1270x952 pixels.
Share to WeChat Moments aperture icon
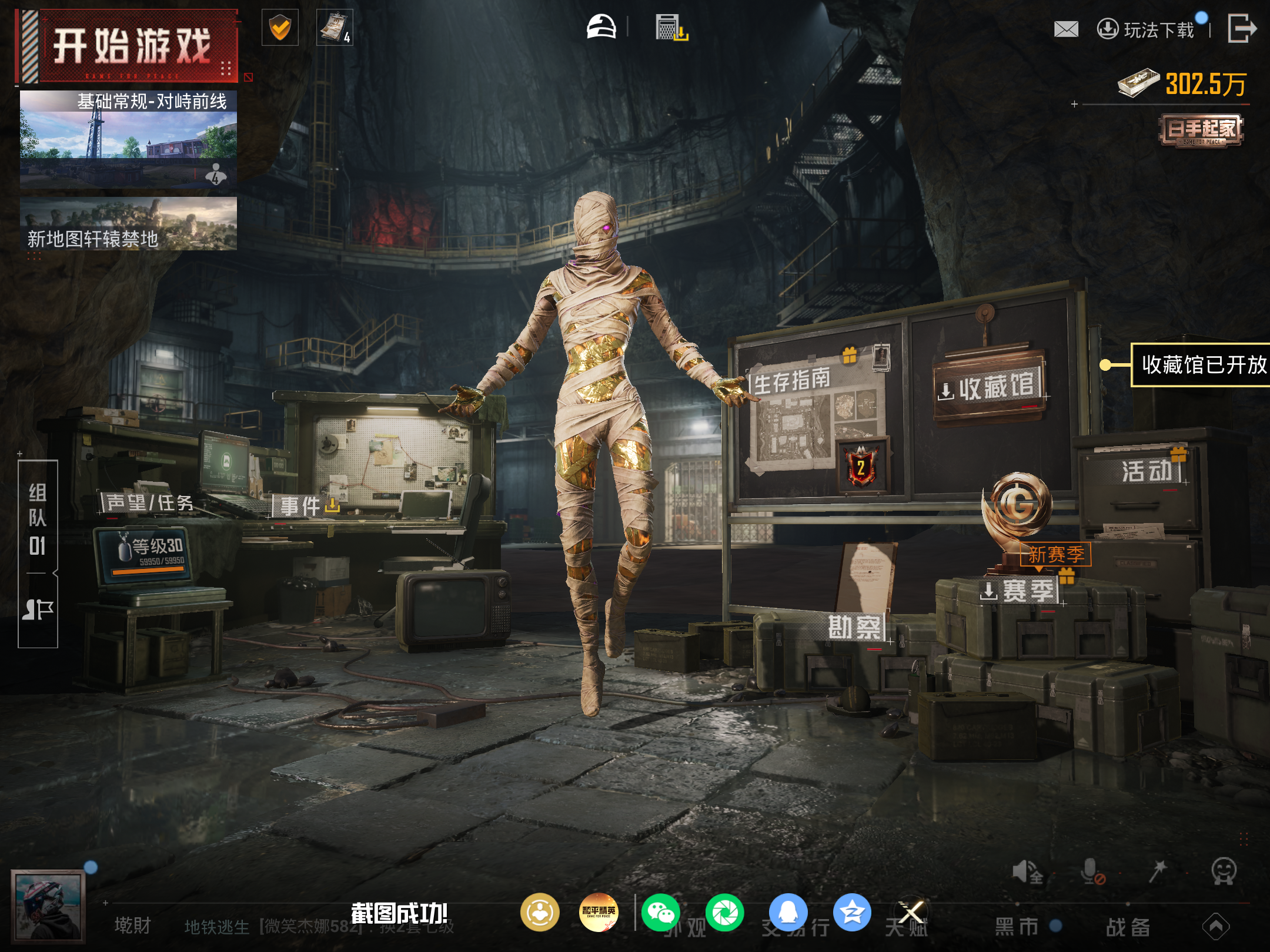(x=724, y=913)
